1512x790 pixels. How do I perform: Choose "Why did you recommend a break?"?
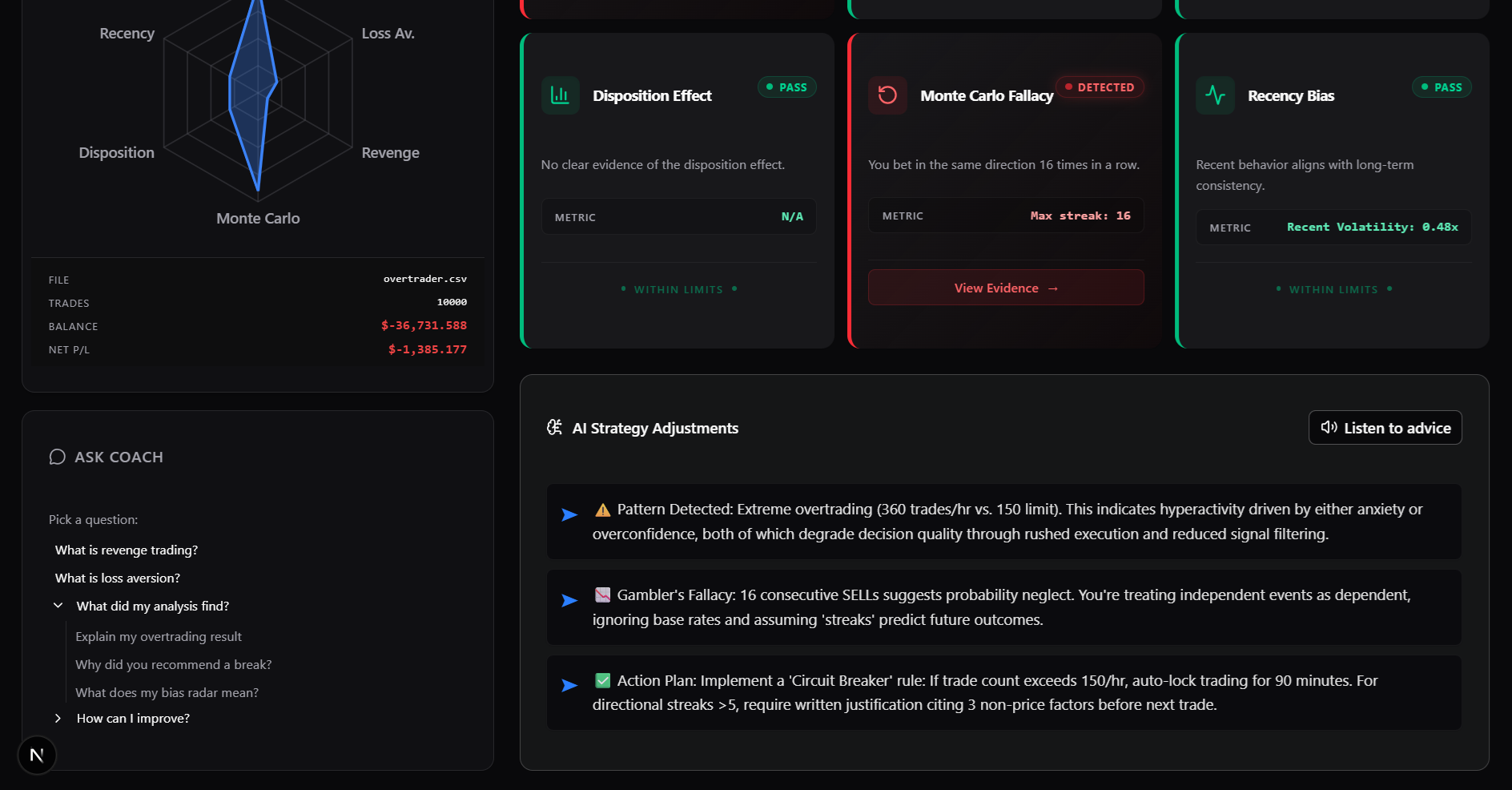point(174,664)
